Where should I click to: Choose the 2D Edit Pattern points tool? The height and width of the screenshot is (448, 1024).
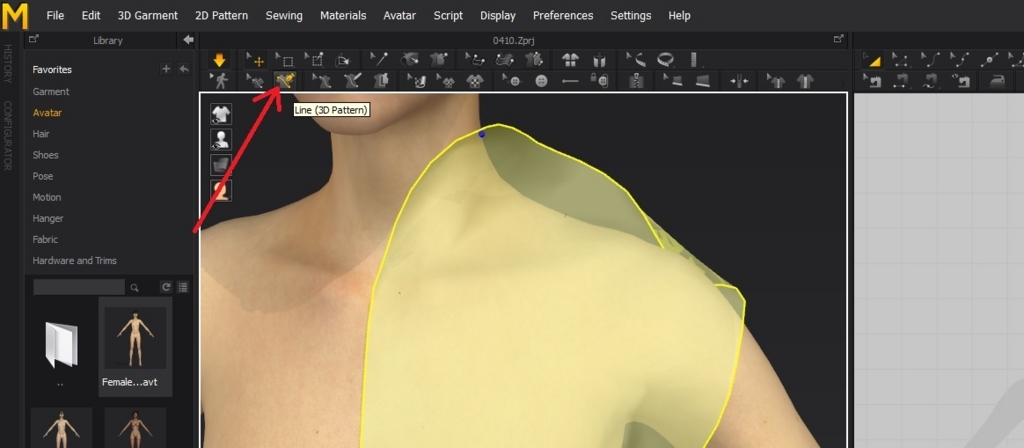tap(901, 60)
